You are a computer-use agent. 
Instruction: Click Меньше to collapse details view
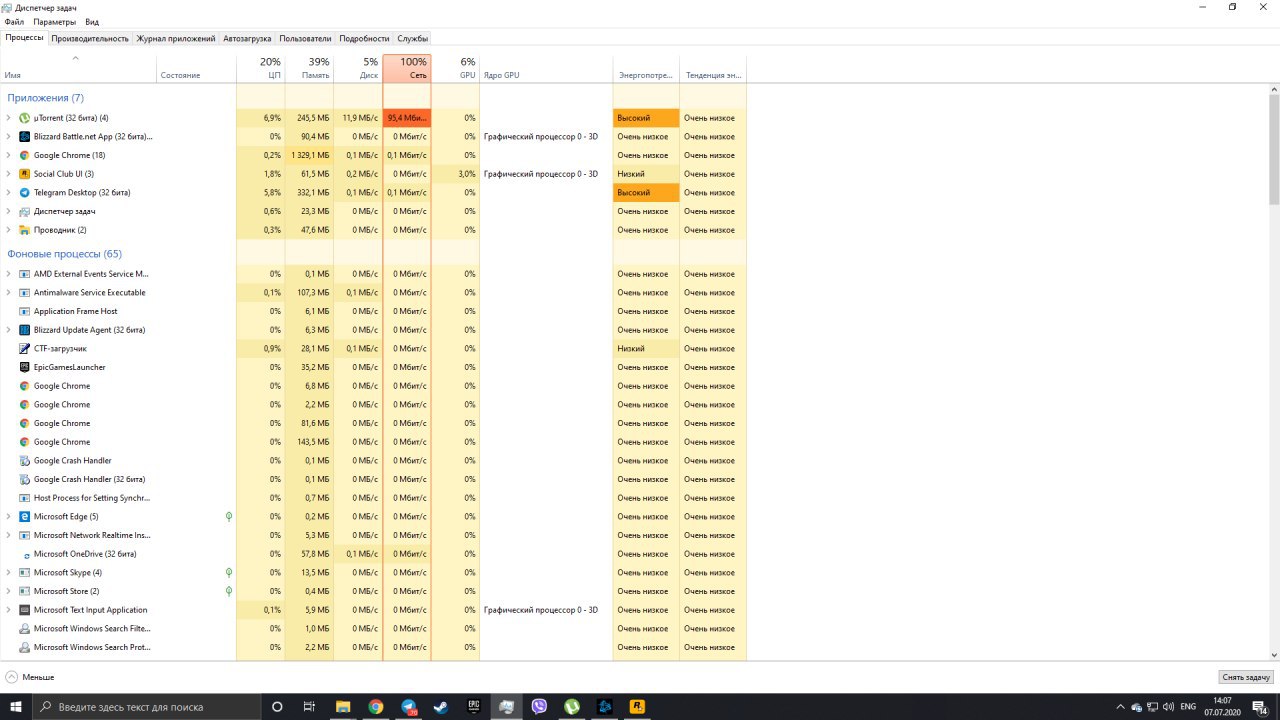click(30, 677)
